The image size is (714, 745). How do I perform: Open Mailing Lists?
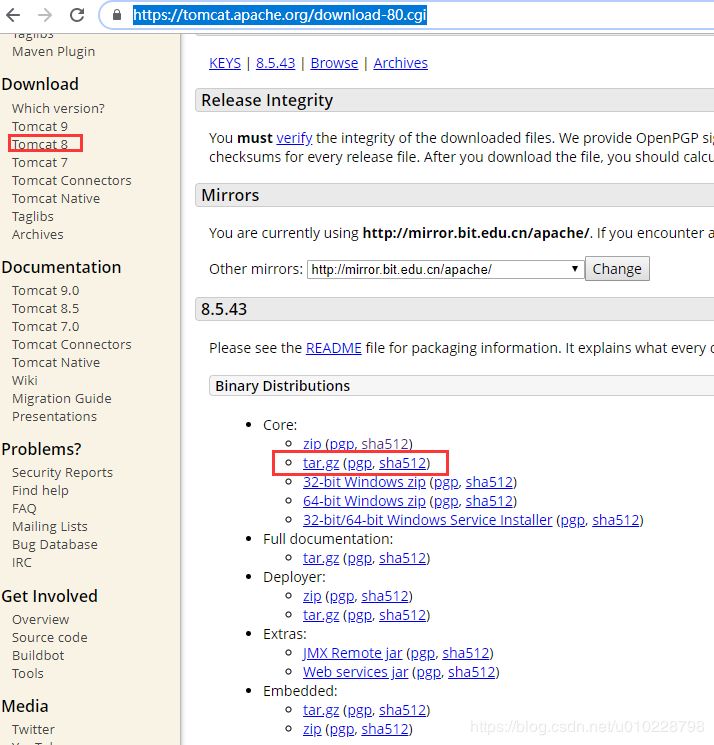pyautogui.click(x=50, y=527)
